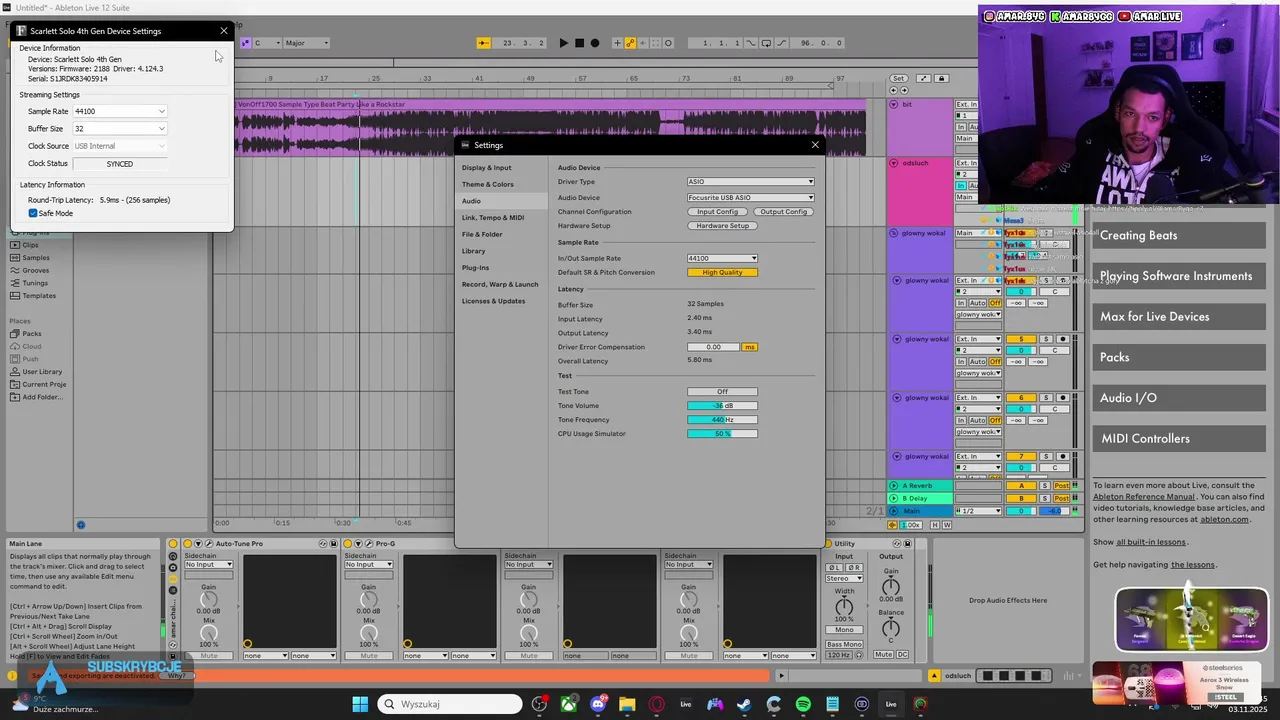Click the Input Config button
The height and width of the screenshot is (720, 1280).
(x=718, y=212)
